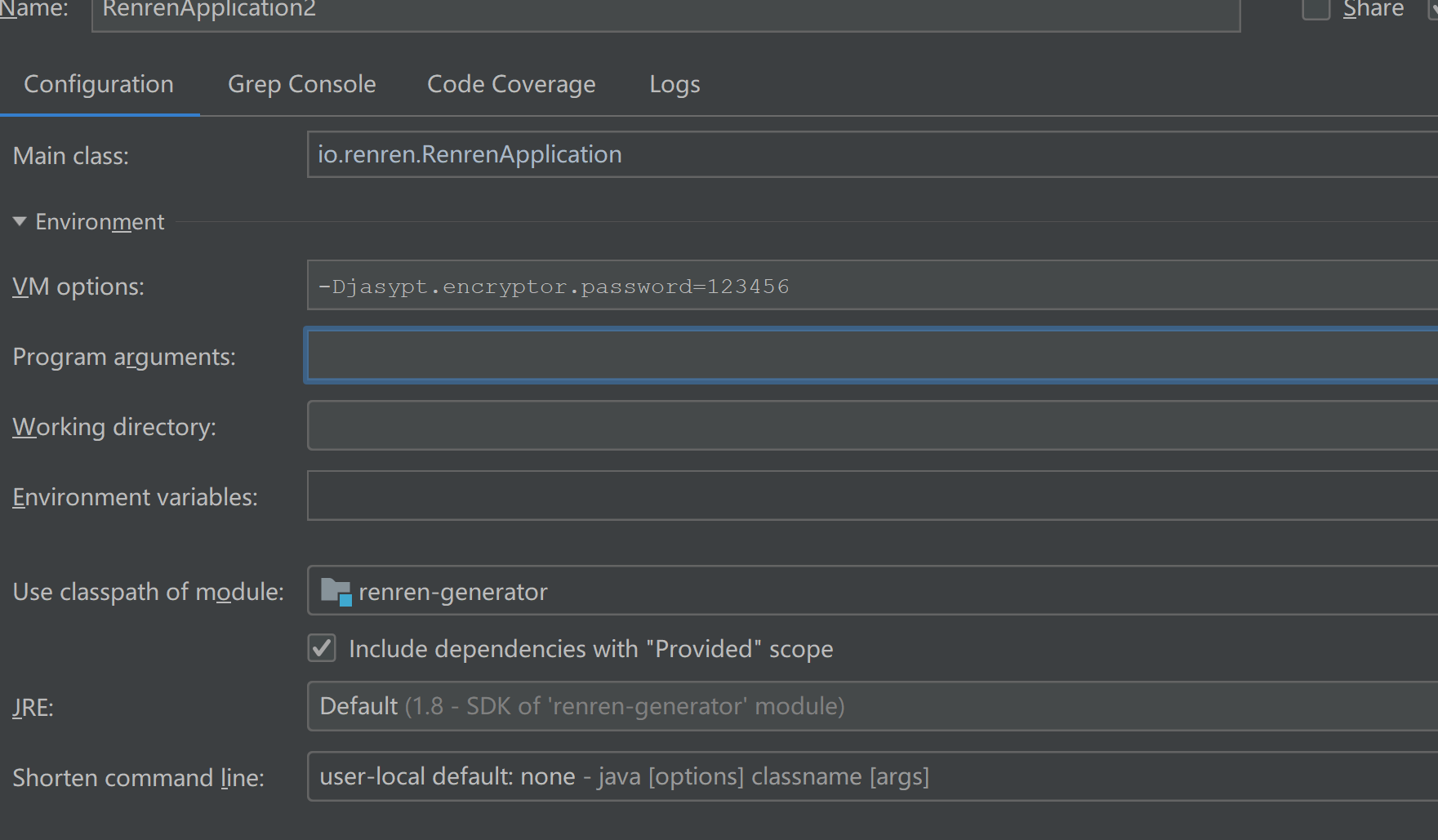
Task: Click the renren-generator module folder icon
Action: [336, 592]
